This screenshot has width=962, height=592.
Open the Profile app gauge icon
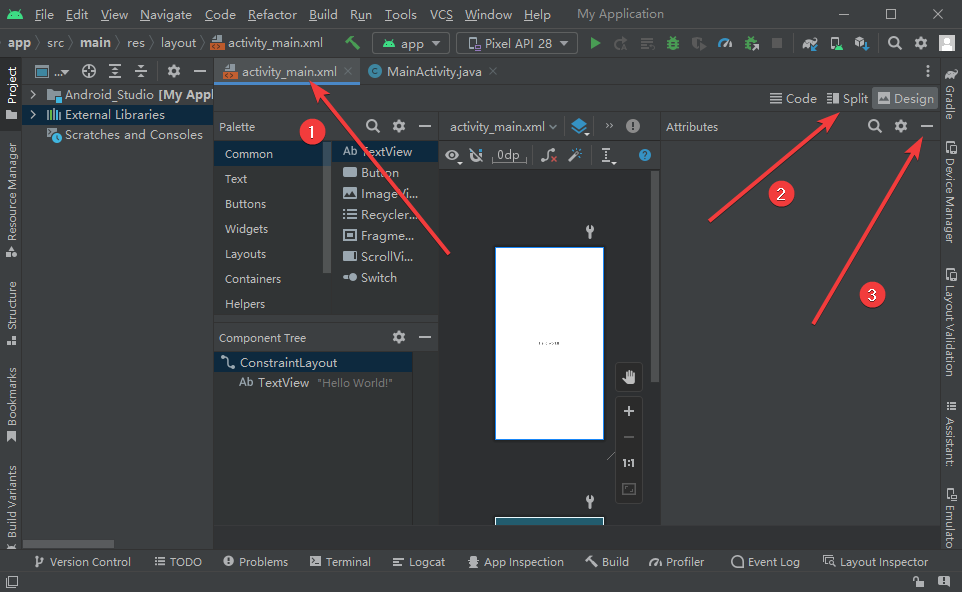pos(725,43)
